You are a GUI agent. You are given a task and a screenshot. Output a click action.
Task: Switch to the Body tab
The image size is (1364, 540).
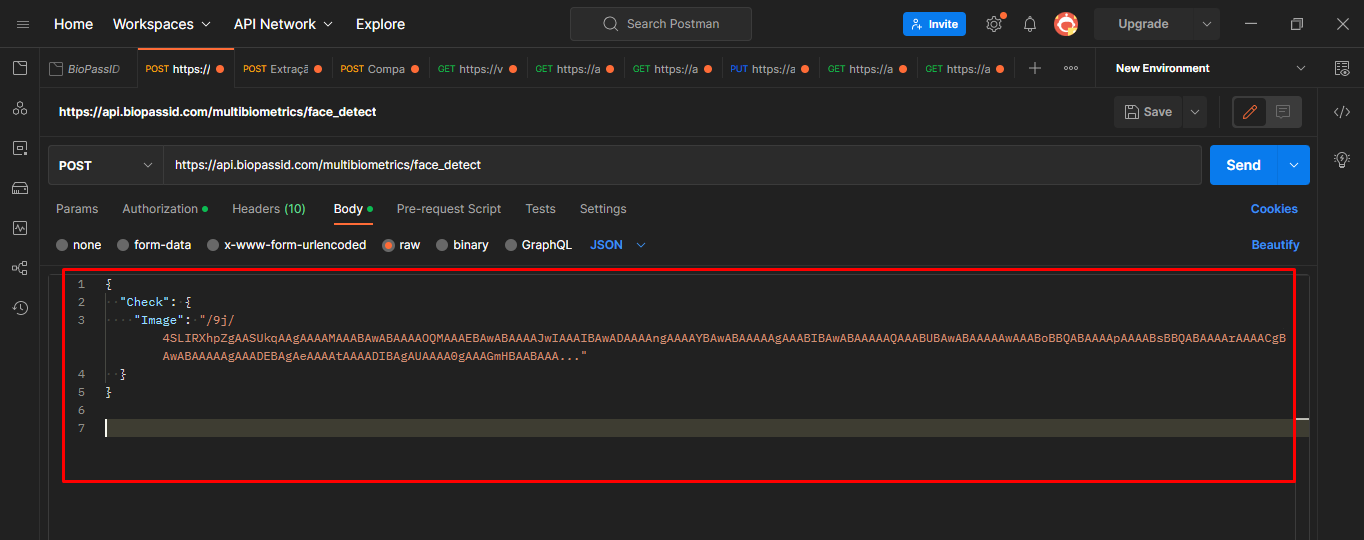pos(353,209)
